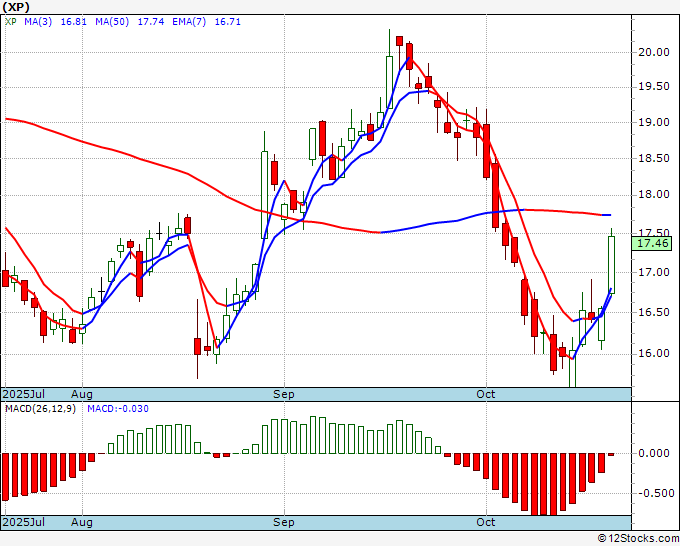Click the MA(50) value 17.74
680x546 pixels.
click(x=150, y=22)
